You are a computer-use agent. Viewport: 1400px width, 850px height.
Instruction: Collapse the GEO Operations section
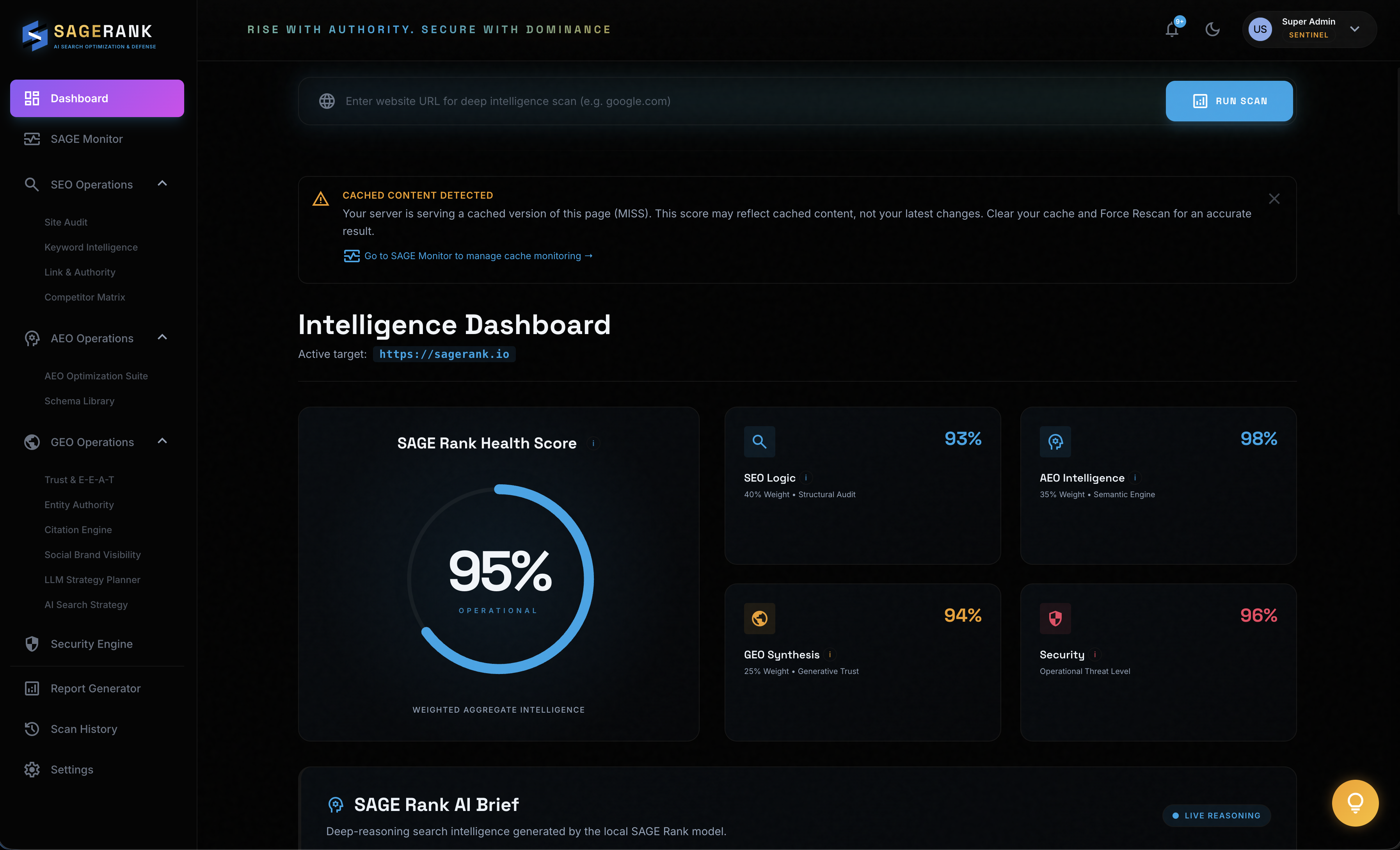(x=162, y=441)
